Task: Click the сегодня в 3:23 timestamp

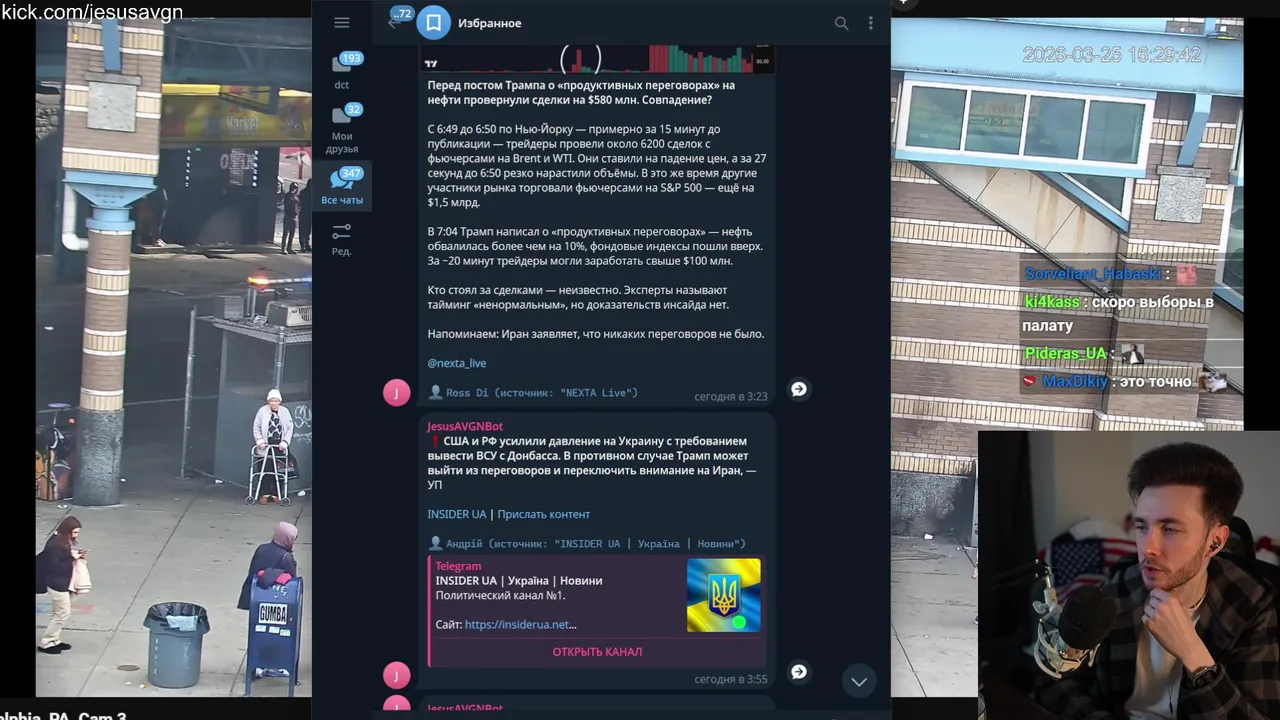Action: [x=731, y=396]
